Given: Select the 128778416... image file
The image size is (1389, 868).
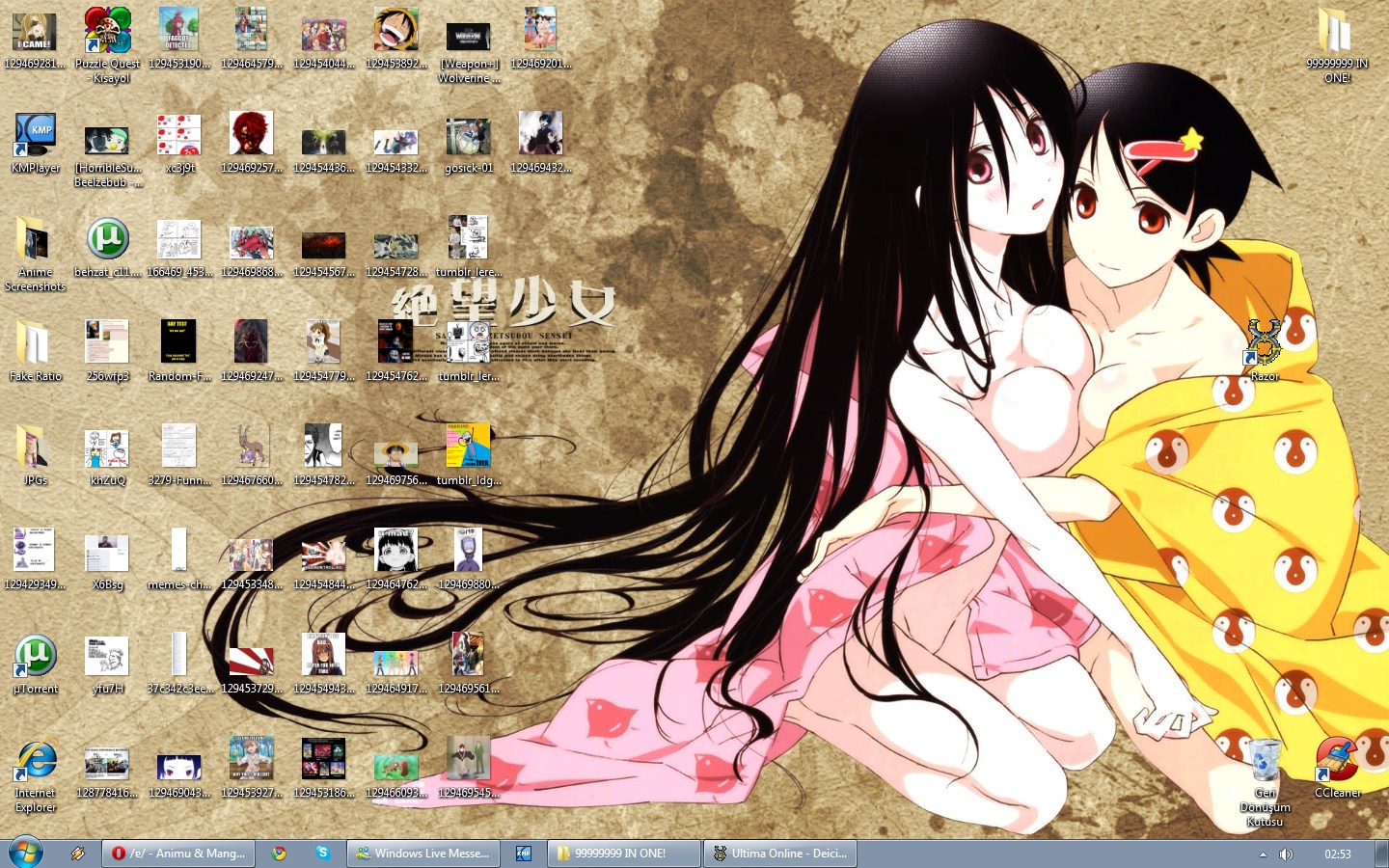Looking at the screenshot, I should 107,764.
